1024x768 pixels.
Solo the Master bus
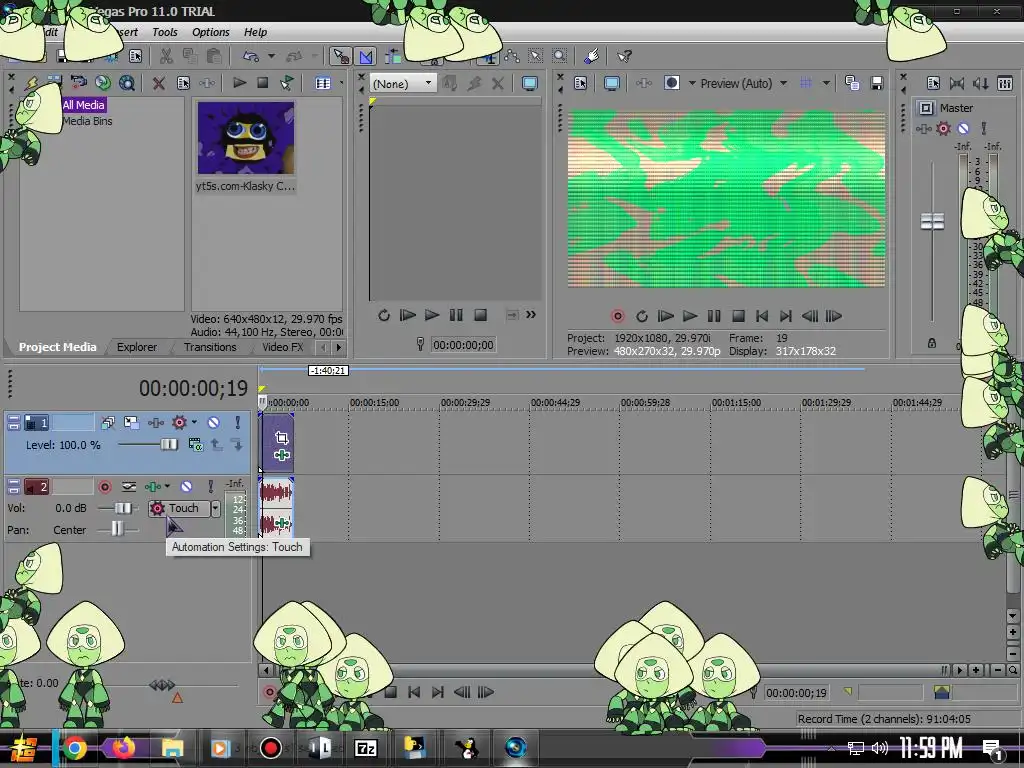[x=984, y=129]
